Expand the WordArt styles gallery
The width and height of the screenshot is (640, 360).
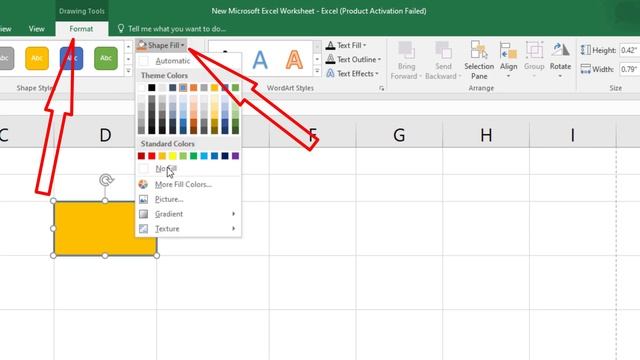coord(317,71)
